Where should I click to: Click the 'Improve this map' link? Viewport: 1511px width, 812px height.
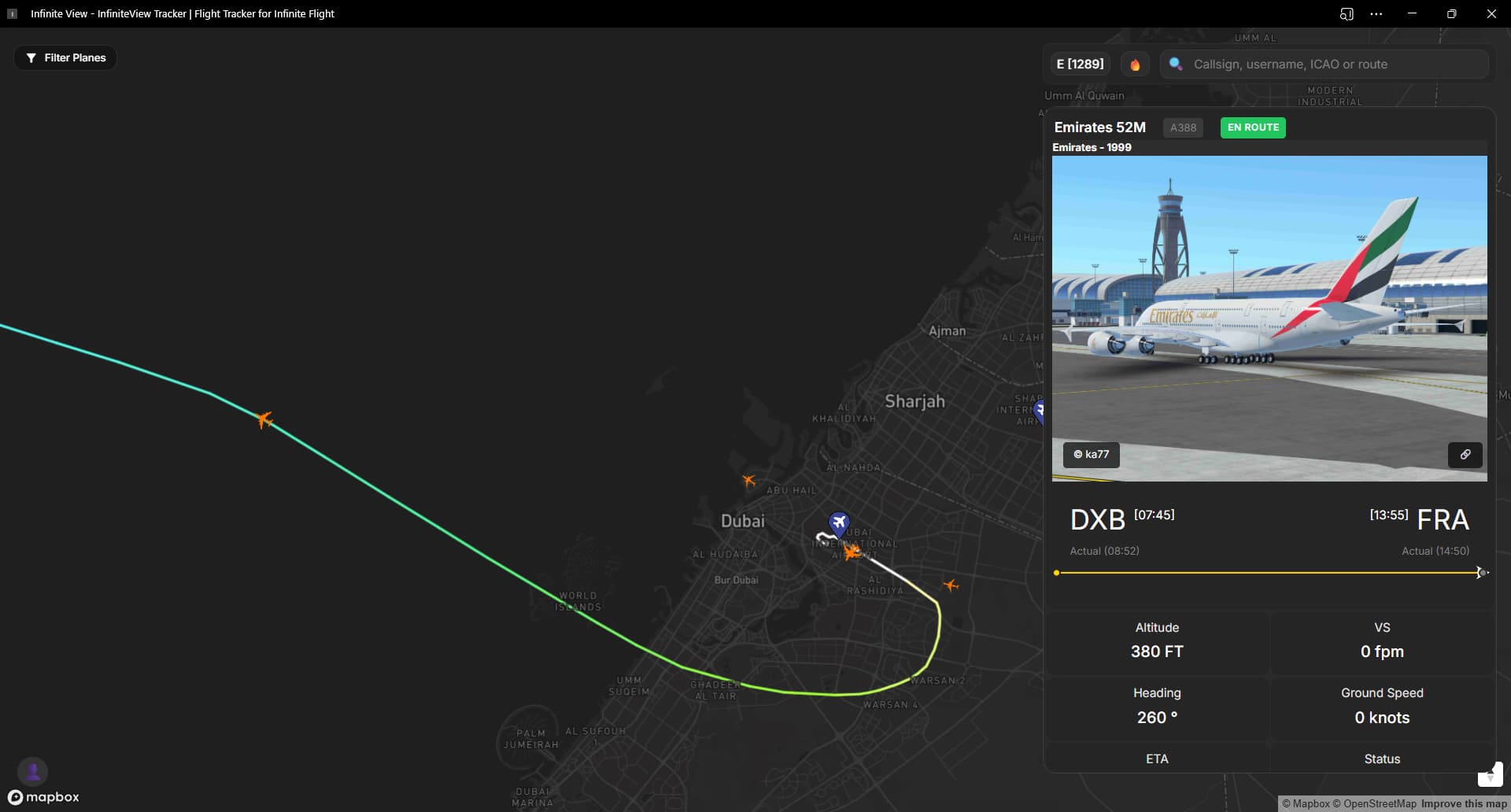pyautogui.click(x=1464, y=804)
